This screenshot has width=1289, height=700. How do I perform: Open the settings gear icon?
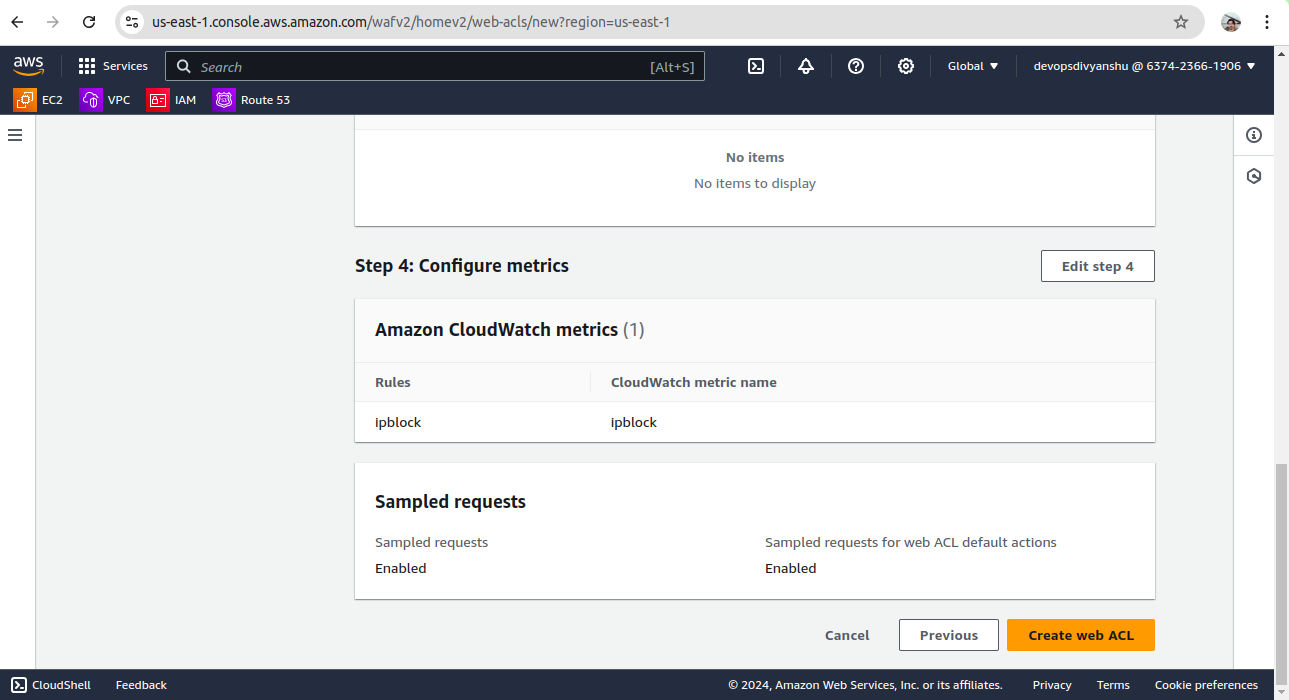tap(906, 66)
